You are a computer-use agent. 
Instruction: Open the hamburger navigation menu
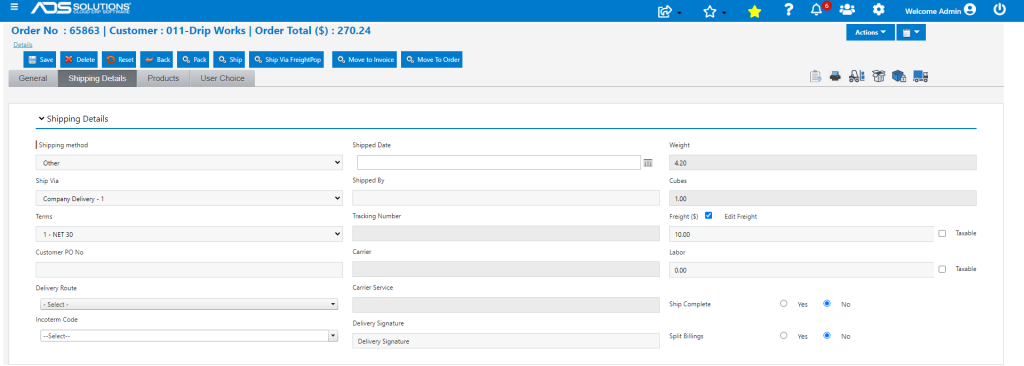14,7
